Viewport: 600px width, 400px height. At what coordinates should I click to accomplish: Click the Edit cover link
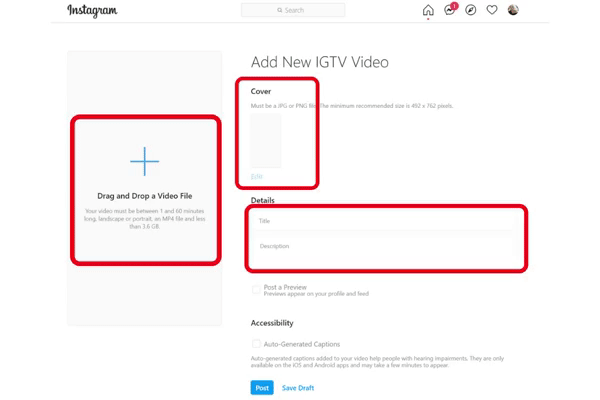pyautogui.click(x=256, y=176)
